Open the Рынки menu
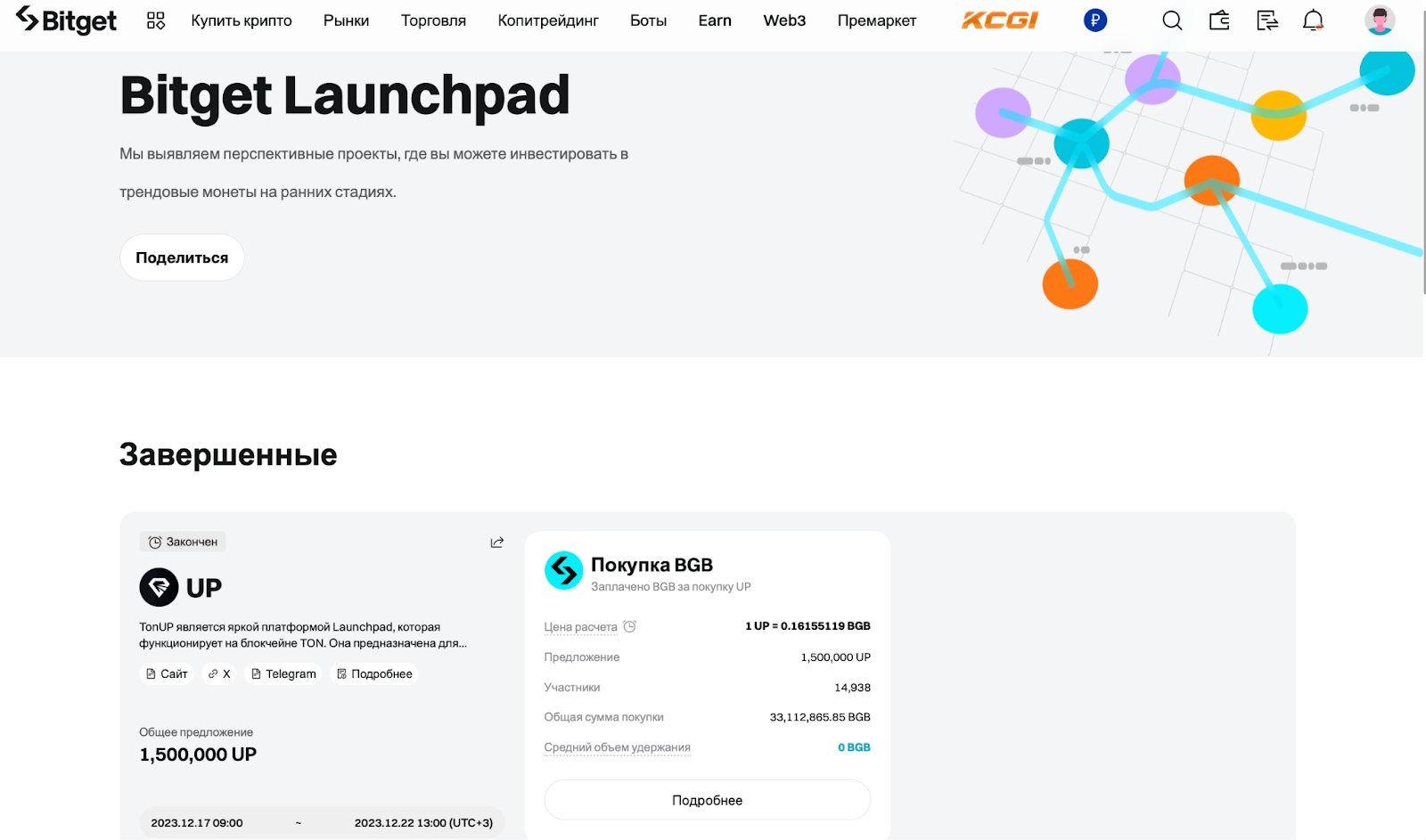 click(x=346, y=20)
